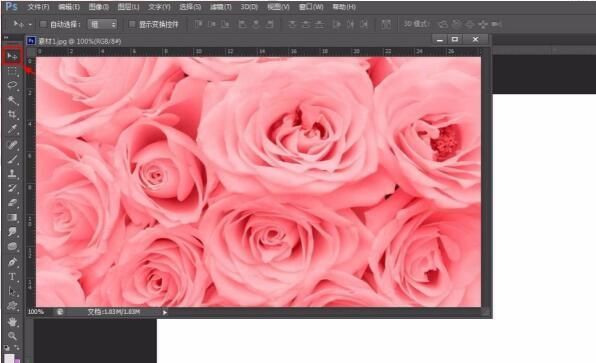Click the 3D roll mode icon
Image resolution: width=596 pixels, height=363 pixels.
[456, 24]
